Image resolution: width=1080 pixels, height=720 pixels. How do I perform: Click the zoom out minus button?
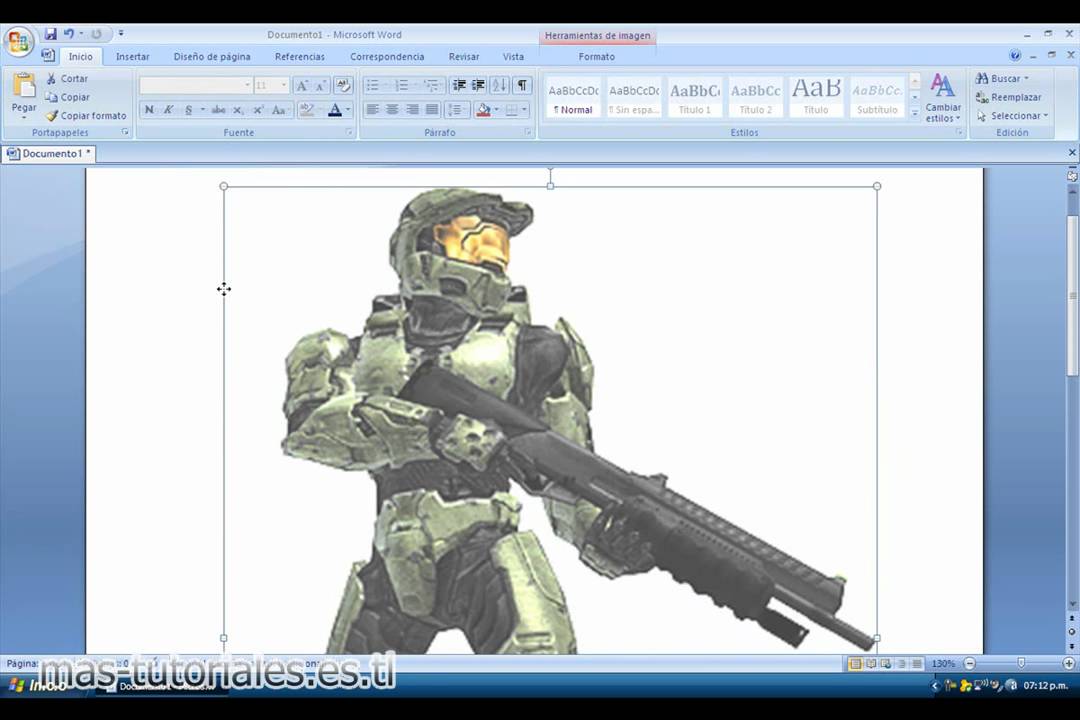click(970, 664)
